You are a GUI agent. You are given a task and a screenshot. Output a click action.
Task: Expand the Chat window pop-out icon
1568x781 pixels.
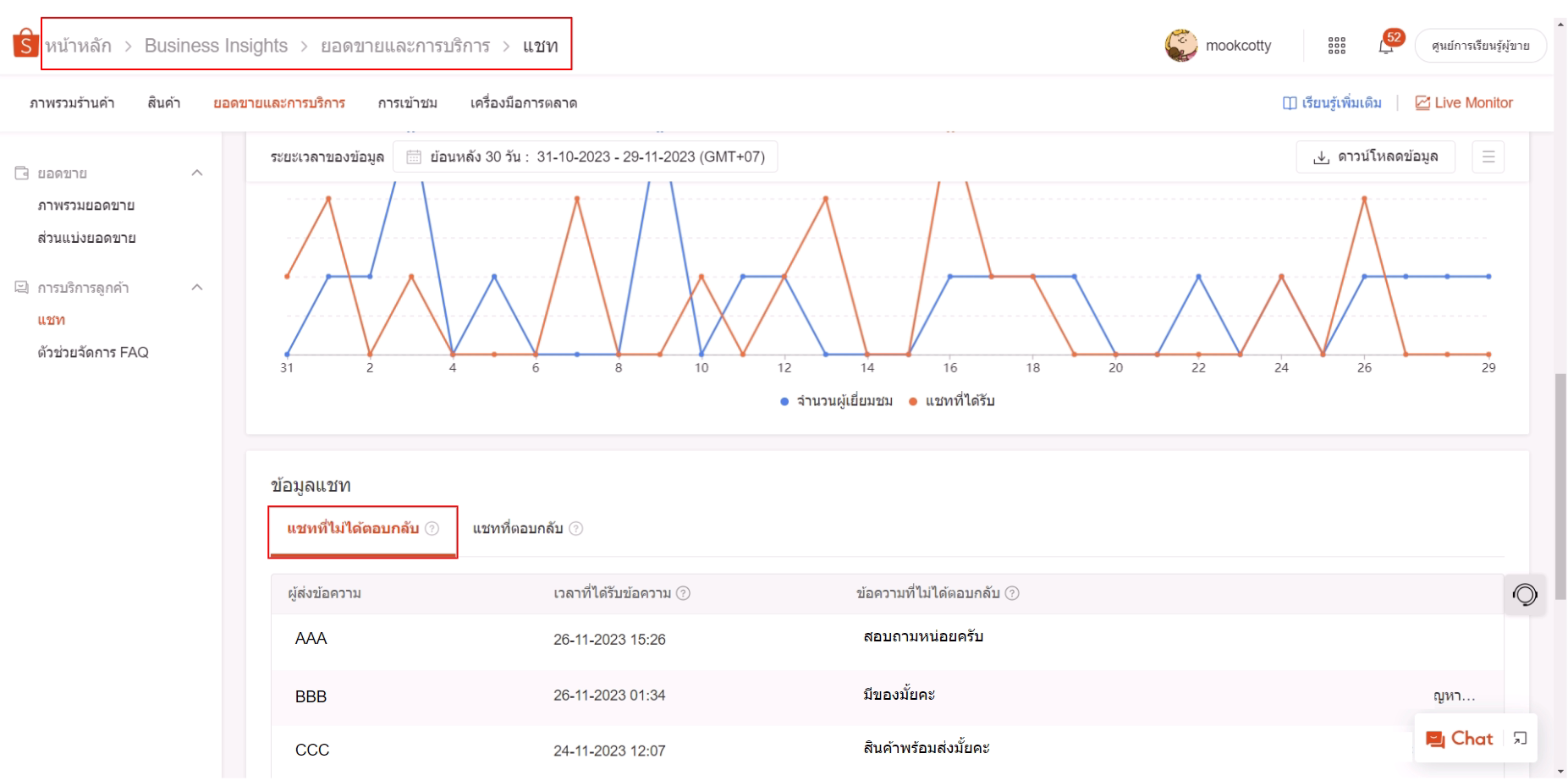[x=1520, y=739]
